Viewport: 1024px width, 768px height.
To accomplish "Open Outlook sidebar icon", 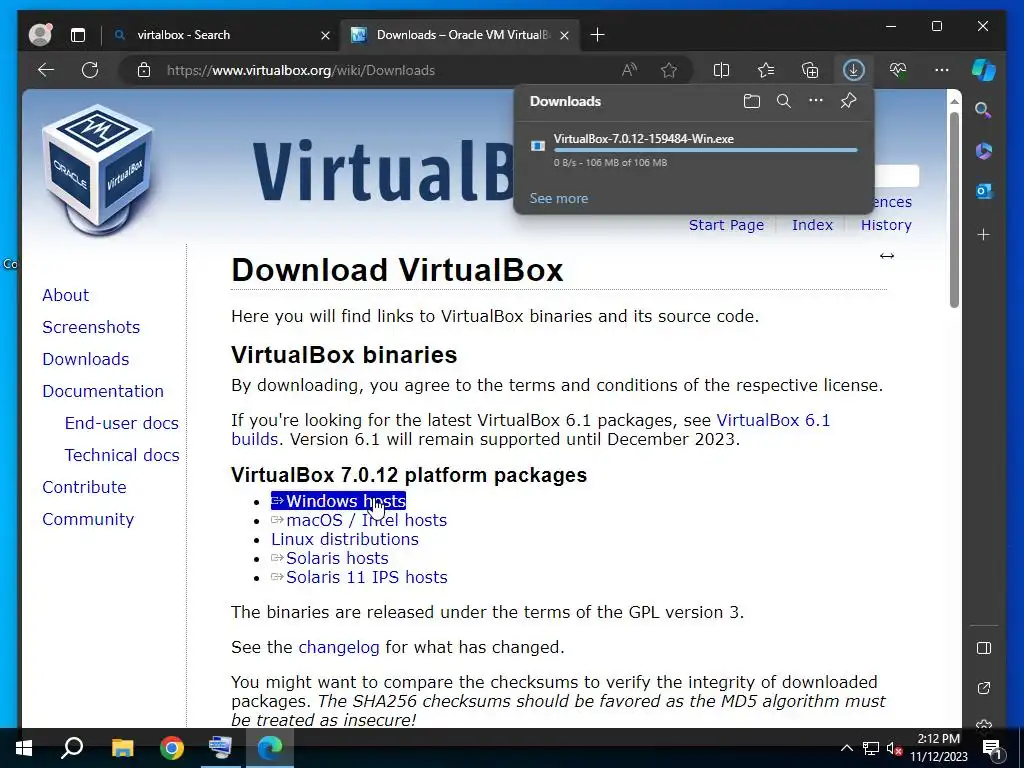I will point(984,191).
